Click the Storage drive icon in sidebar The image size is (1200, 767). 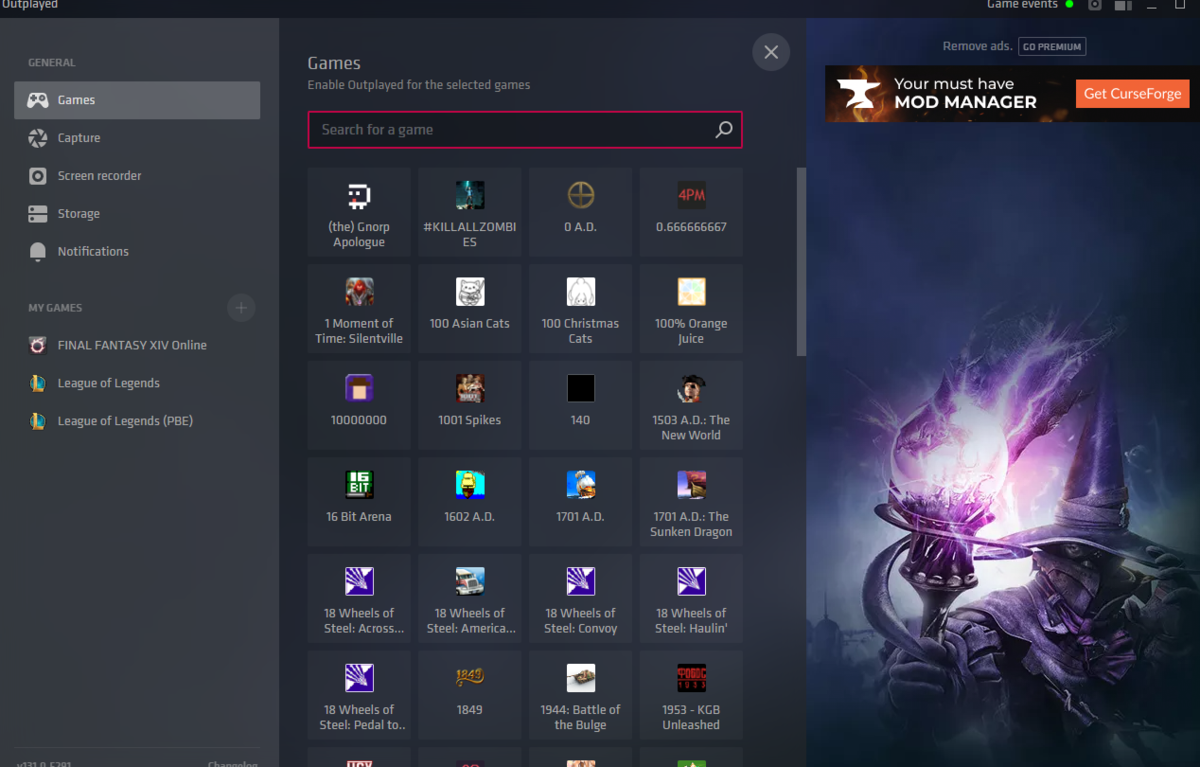click(38, 214)
